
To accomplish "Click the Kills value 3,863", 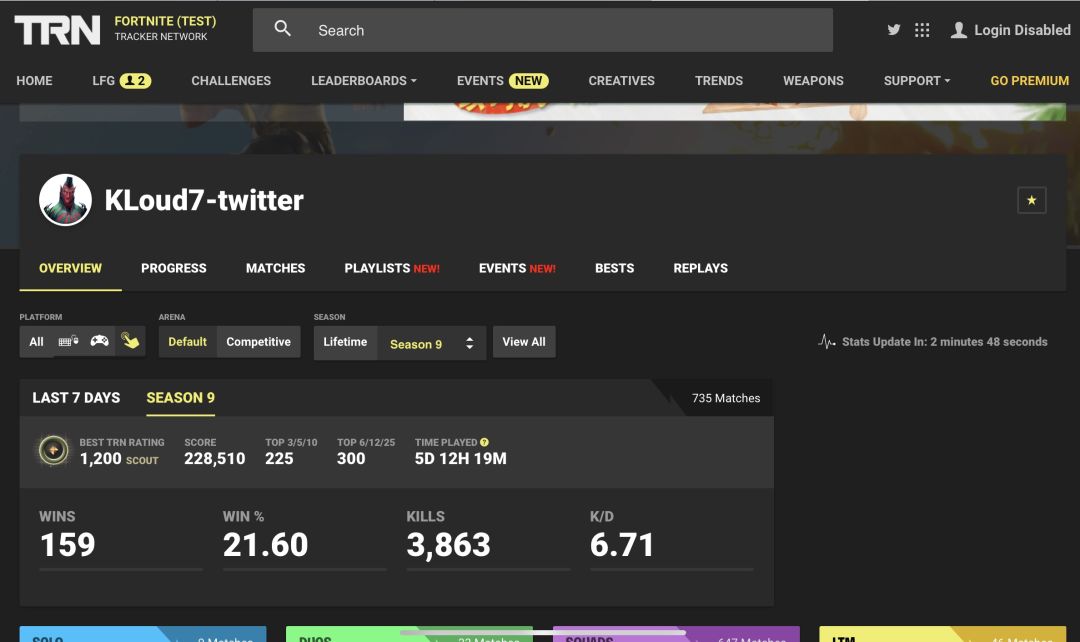I will point(448,545).
